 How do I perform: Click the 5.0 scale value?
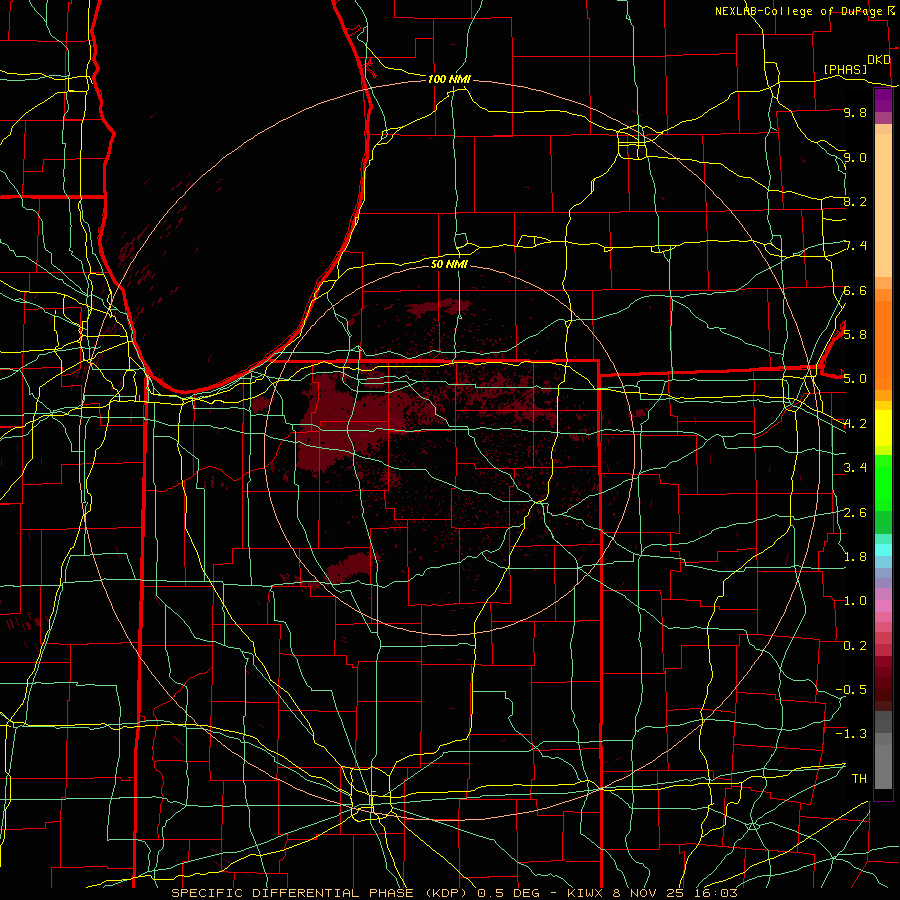tap(855, 379)
